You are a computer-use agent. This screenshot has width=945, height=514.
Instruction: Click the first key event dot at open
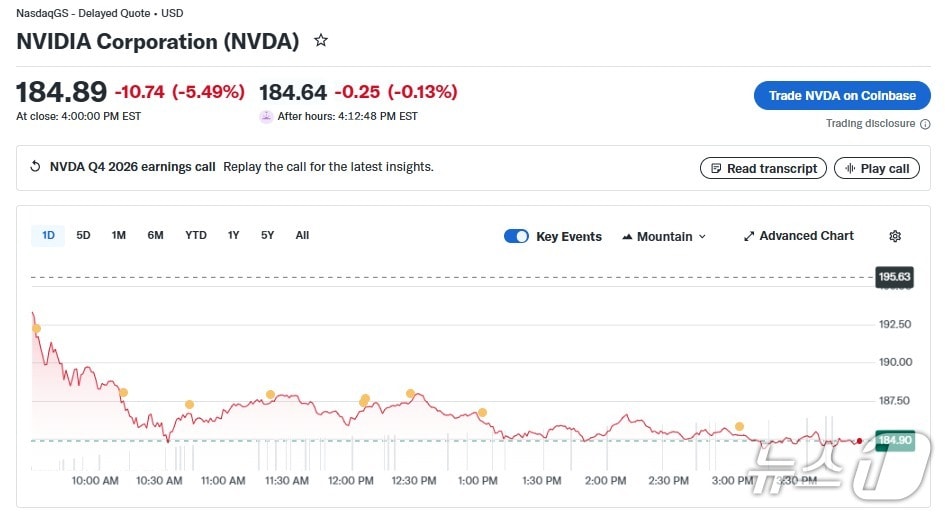[36, 328]
